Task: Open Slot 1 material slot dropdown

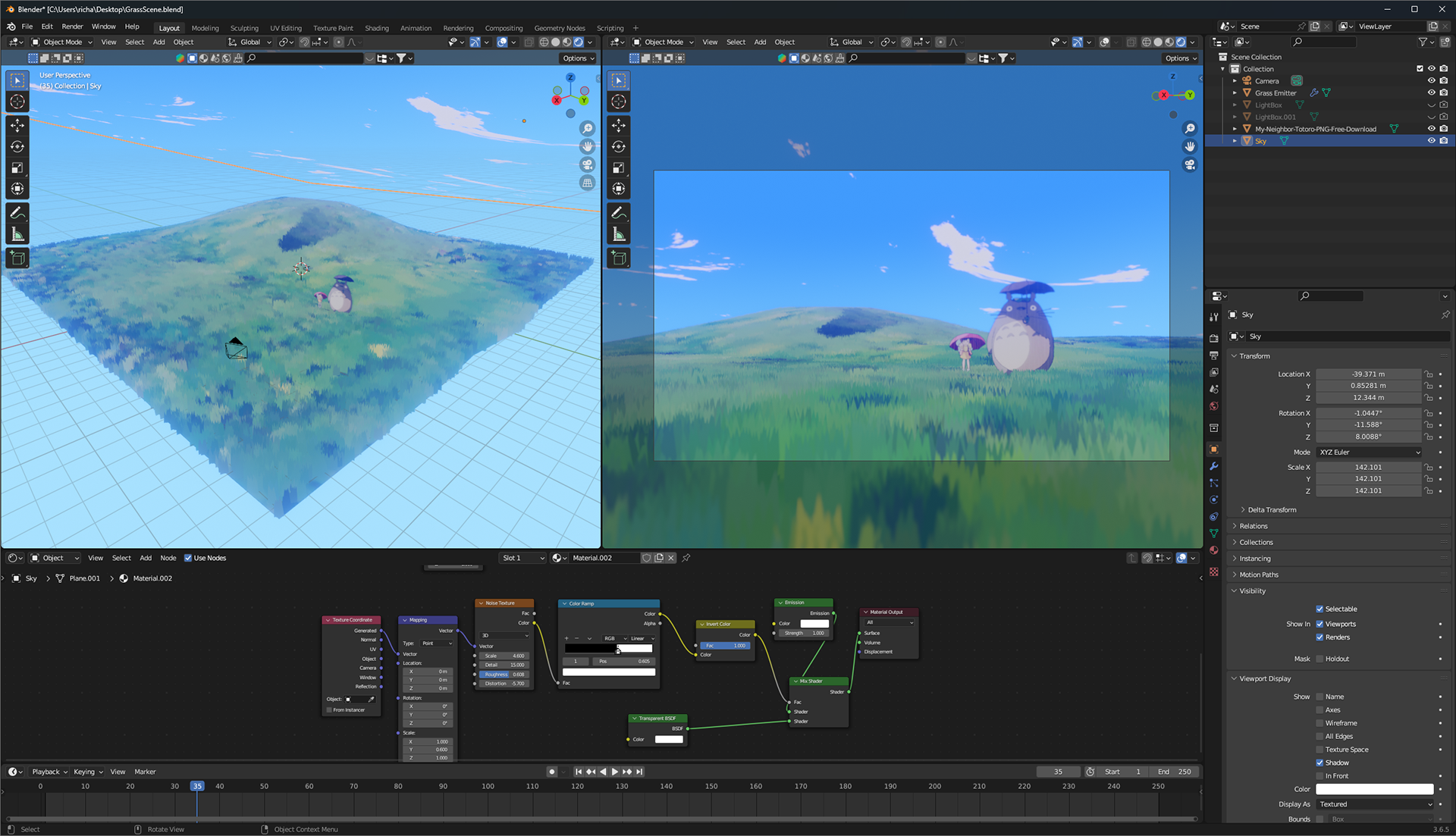Action: click(522, 558)
